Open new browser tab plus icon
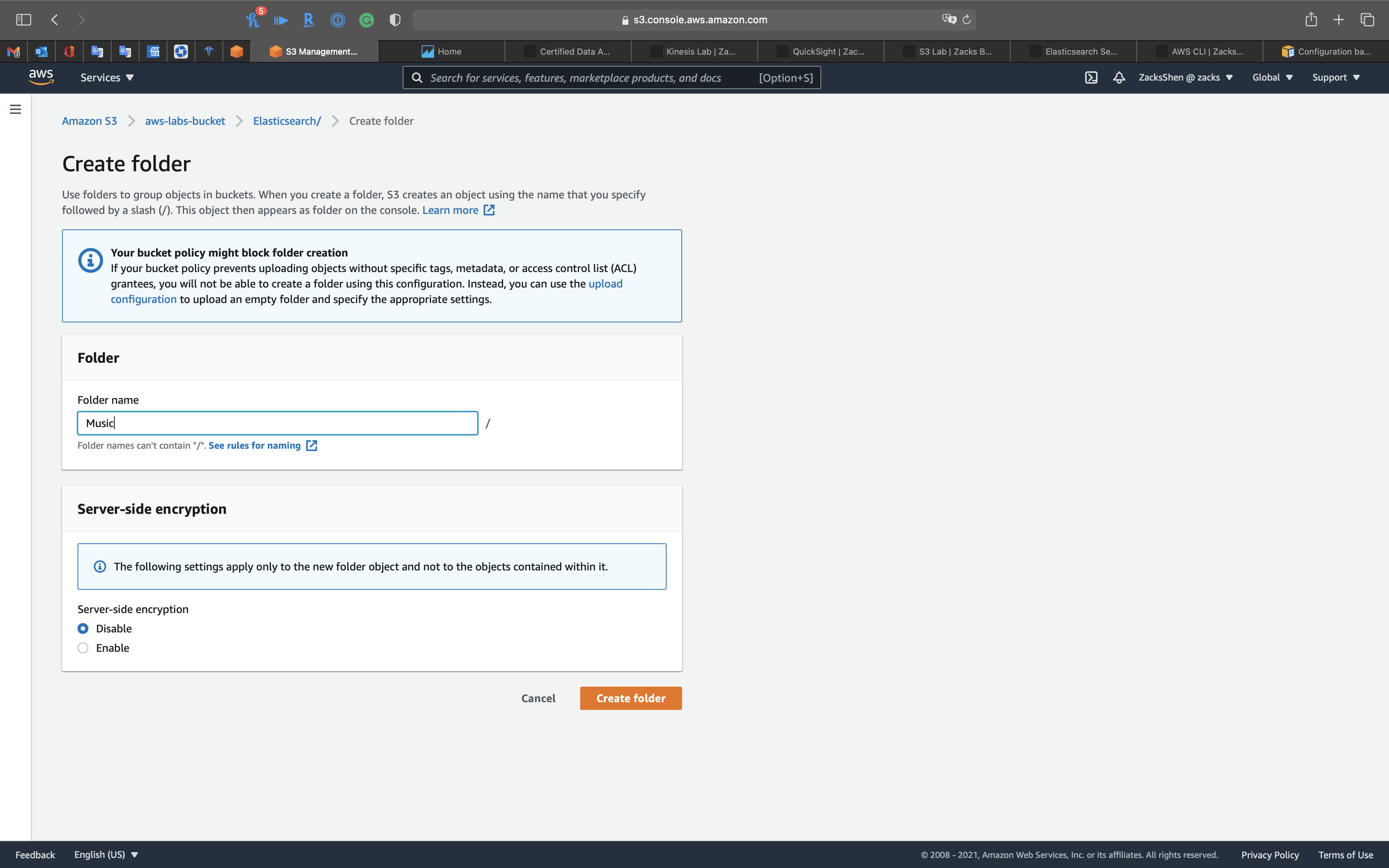Screen dimensions: 1389x868 click(1339, 19)
